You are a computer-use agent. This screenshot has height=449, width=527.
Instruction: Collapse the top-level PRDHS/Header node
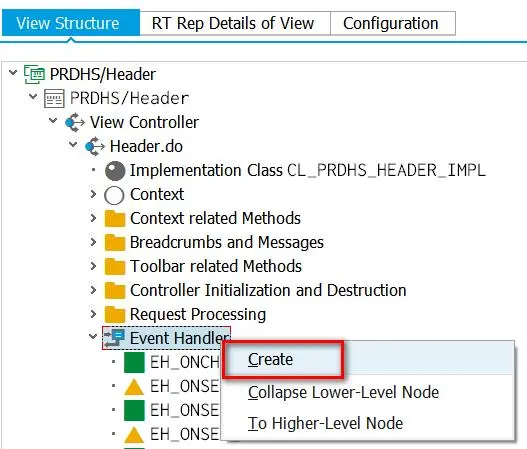click(x=13, y=72)
